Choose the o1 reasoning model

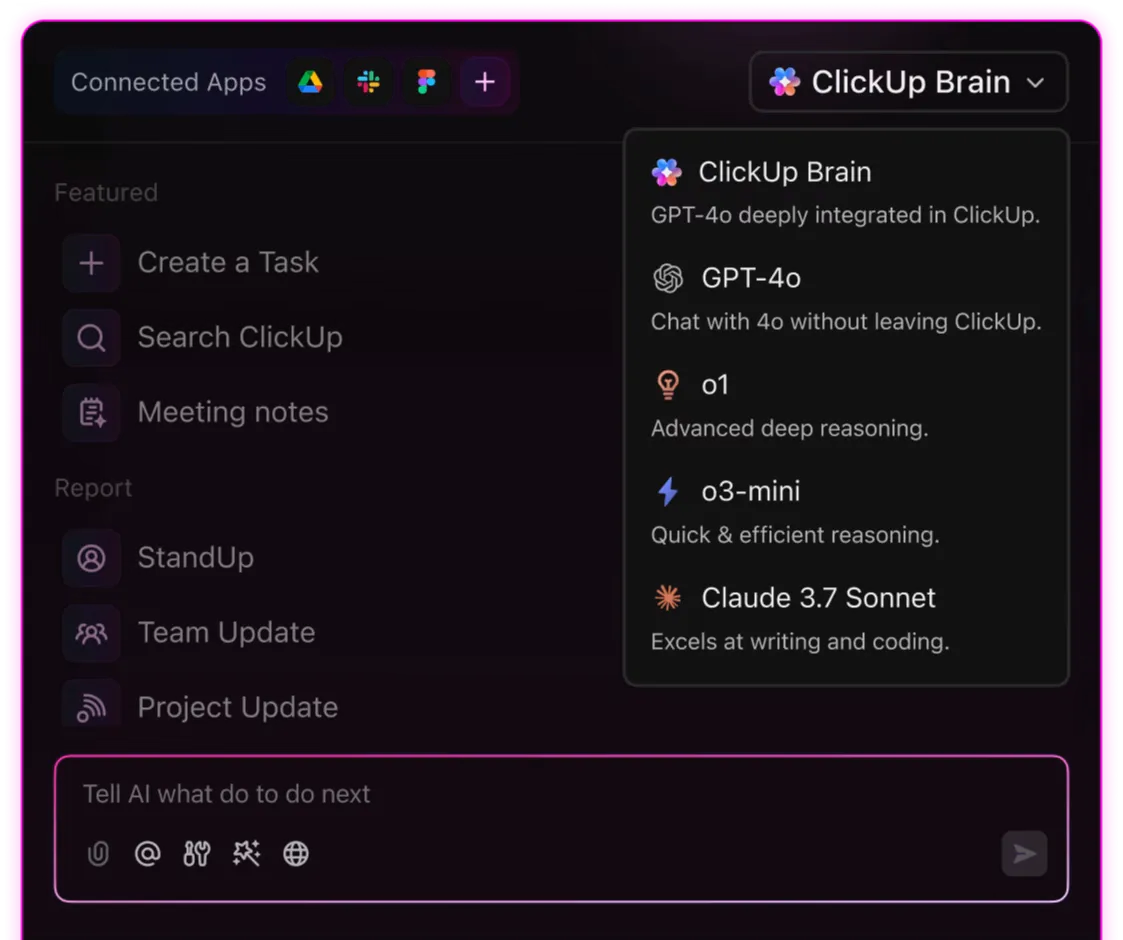tap(846, 406)
